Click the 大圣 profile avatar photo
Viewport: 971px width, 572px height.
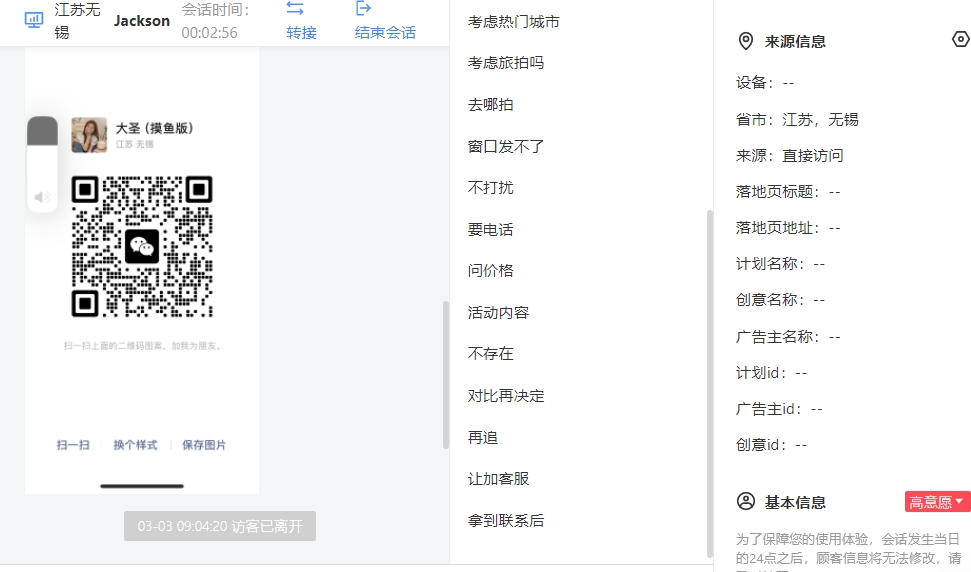tap(89, 135)
